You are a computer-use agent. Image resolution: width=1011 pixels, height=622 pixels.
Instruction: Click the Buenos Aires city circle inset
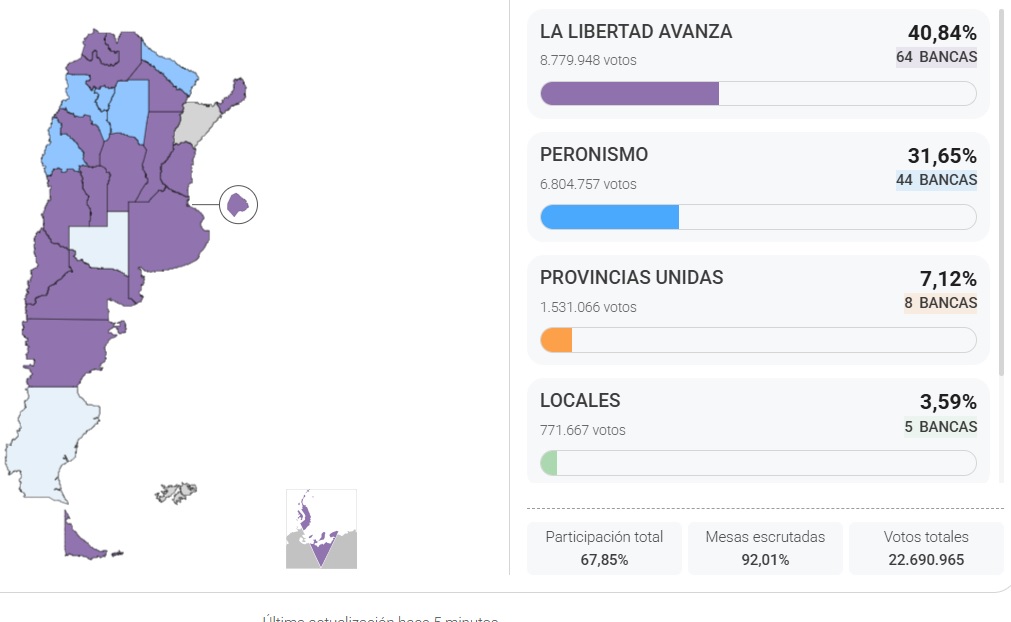(x=238, y=205)
